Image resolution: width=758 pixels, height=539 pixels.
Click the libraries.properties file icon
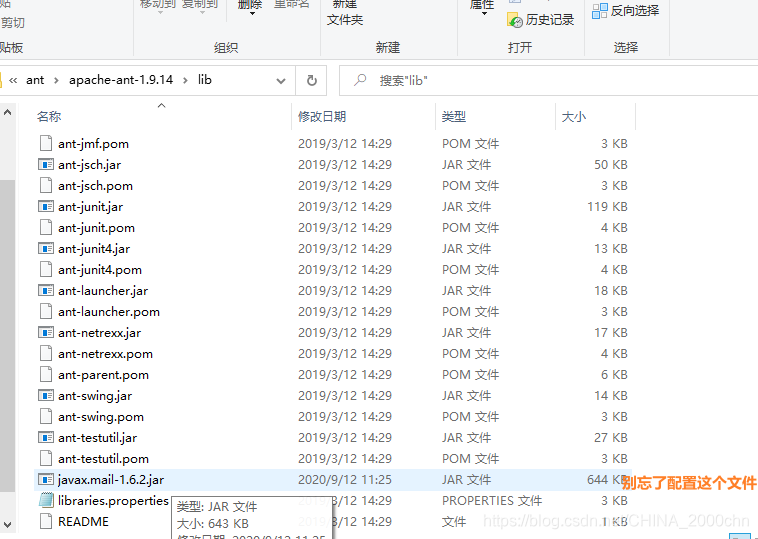[x=46, y=500]
